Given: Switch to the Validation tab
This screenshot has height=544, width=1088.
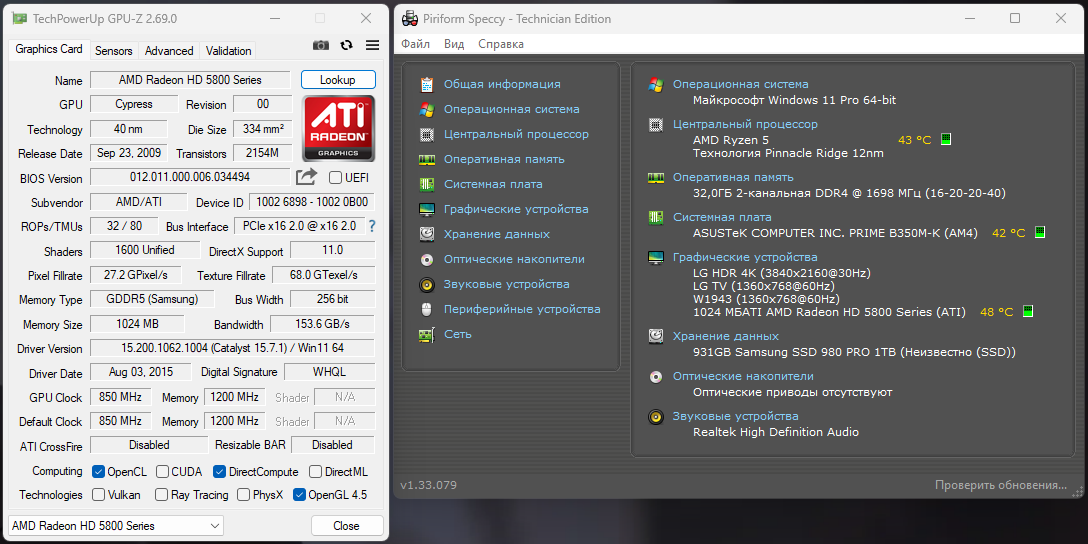Looking at the screenshot, I should [x=228, y=51].
